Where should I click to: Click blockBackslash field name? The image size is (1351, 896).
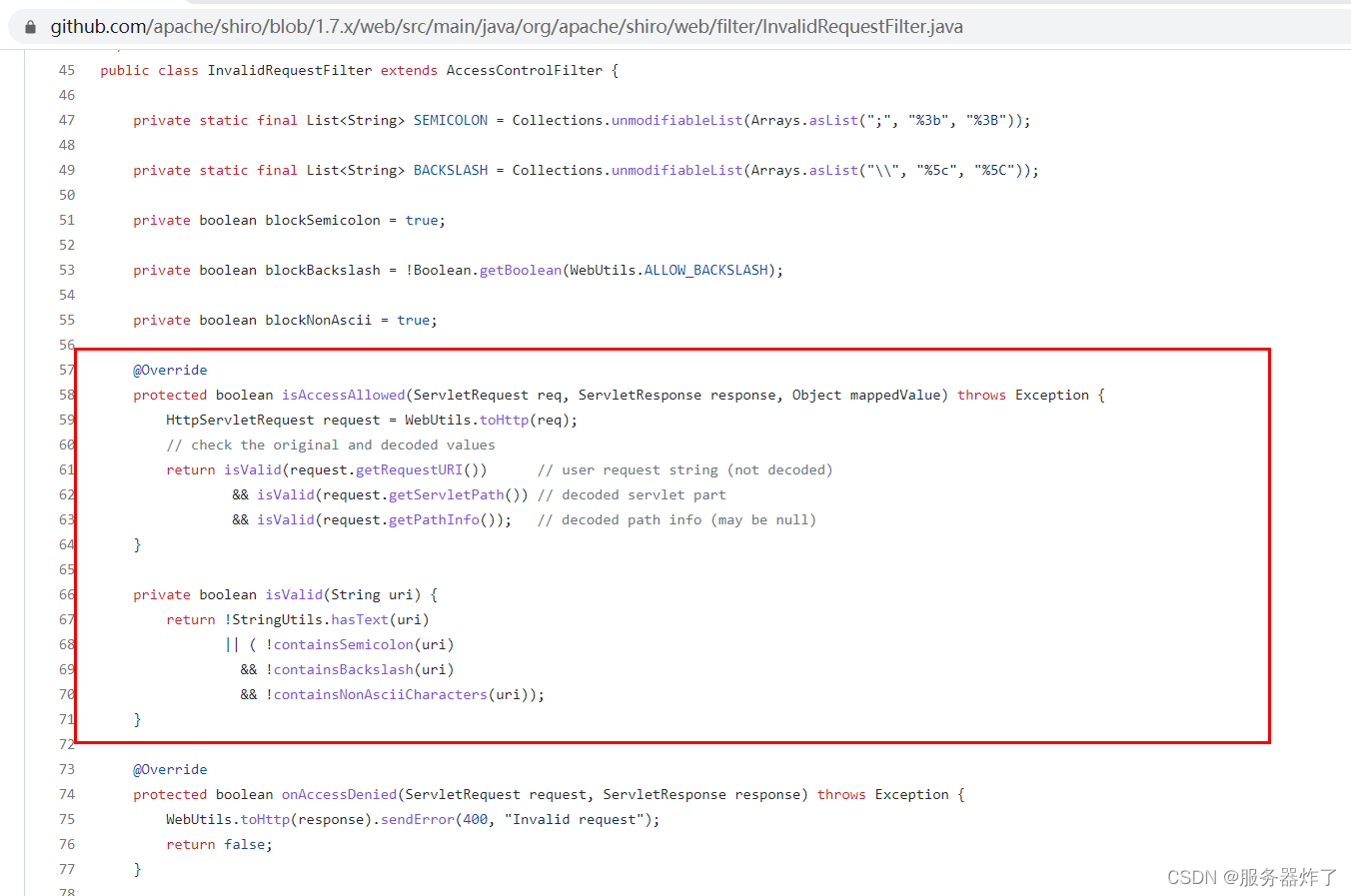323,270
